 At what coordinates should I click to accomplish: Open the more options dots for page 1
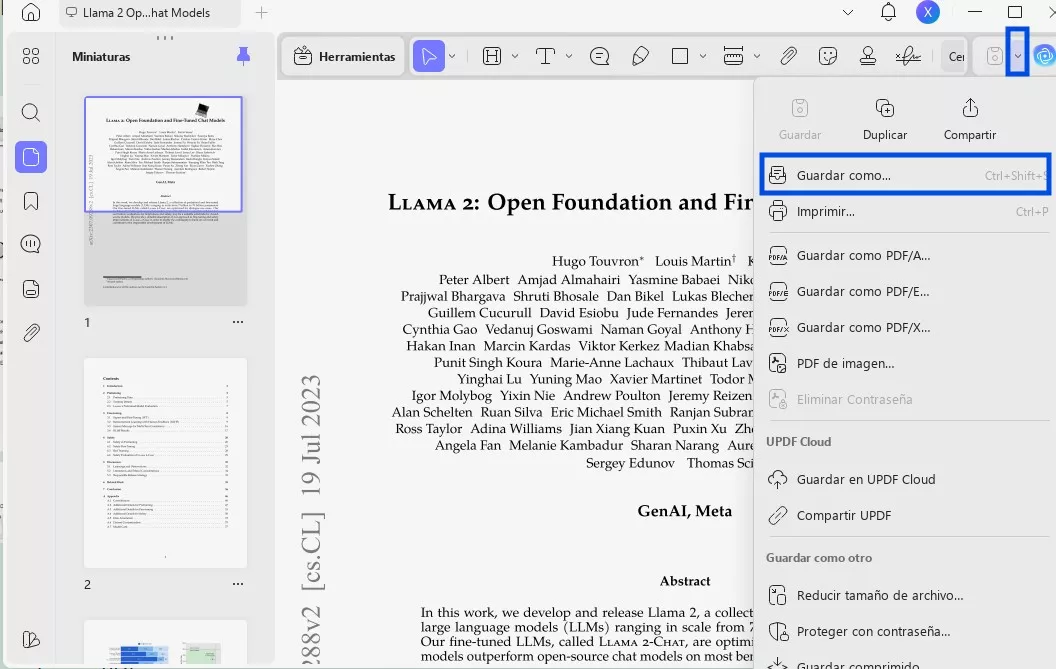tap(238, 322)
